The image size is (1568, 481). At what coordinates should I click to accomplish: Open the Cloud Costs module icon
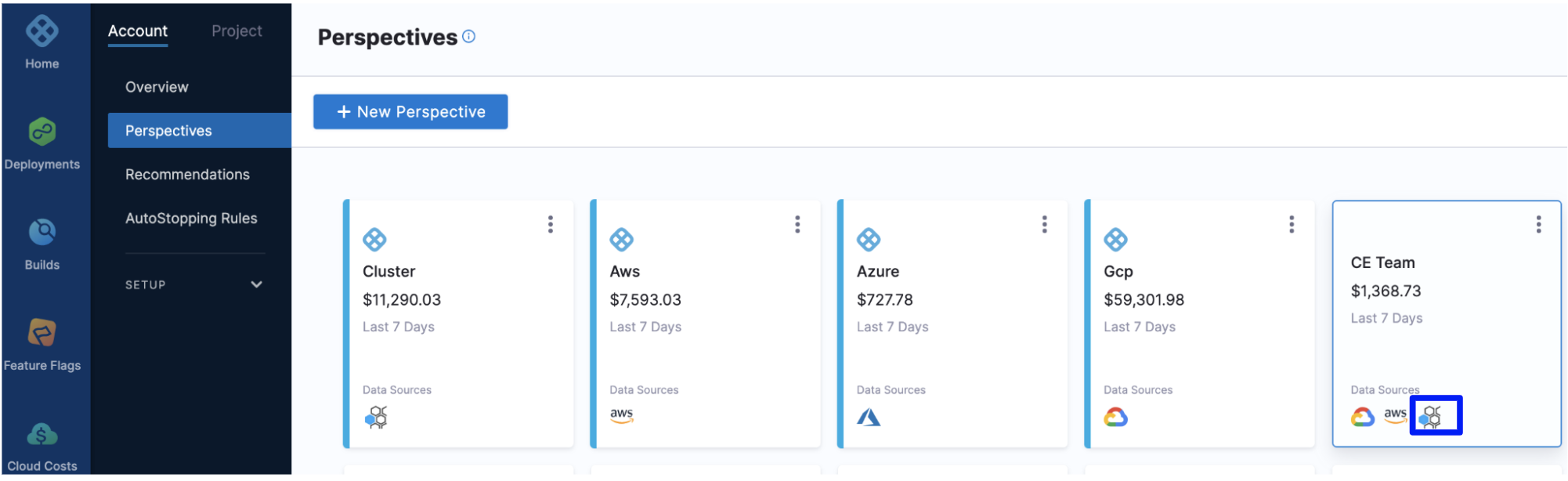pos(42,433)
